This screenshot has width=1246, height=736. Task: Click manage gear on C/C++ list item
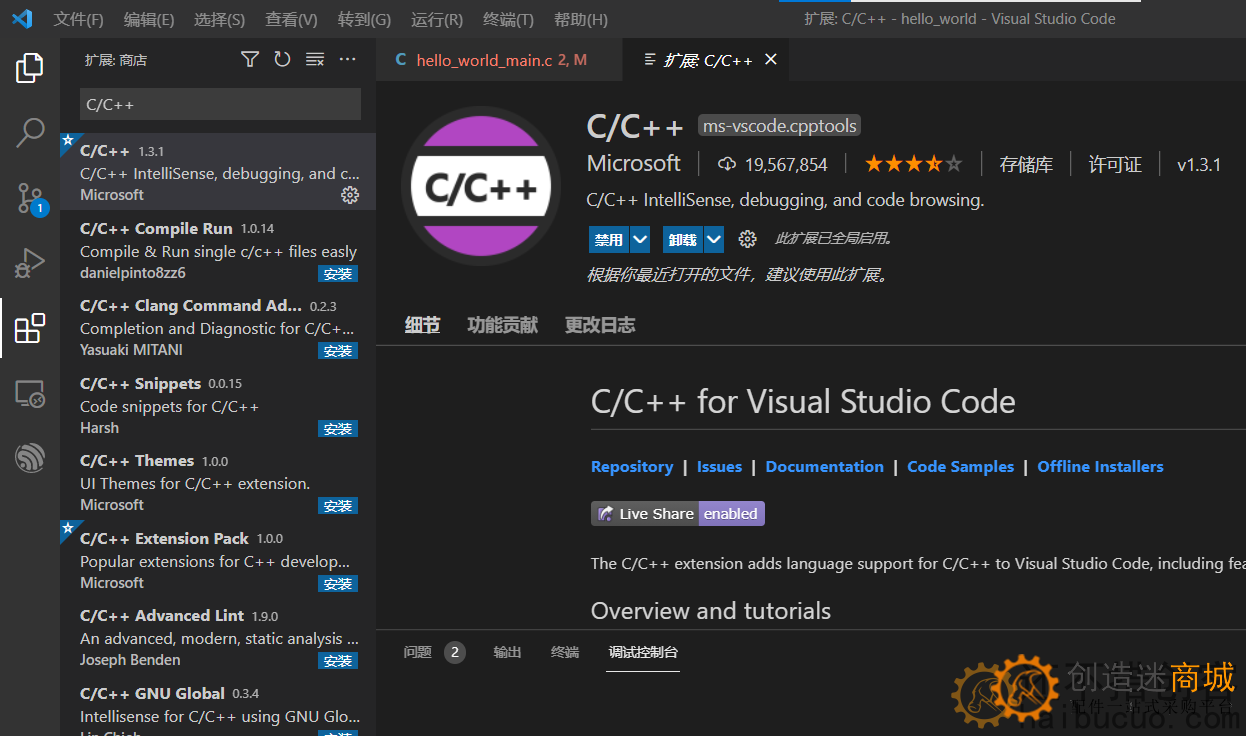tap(350, 195)
